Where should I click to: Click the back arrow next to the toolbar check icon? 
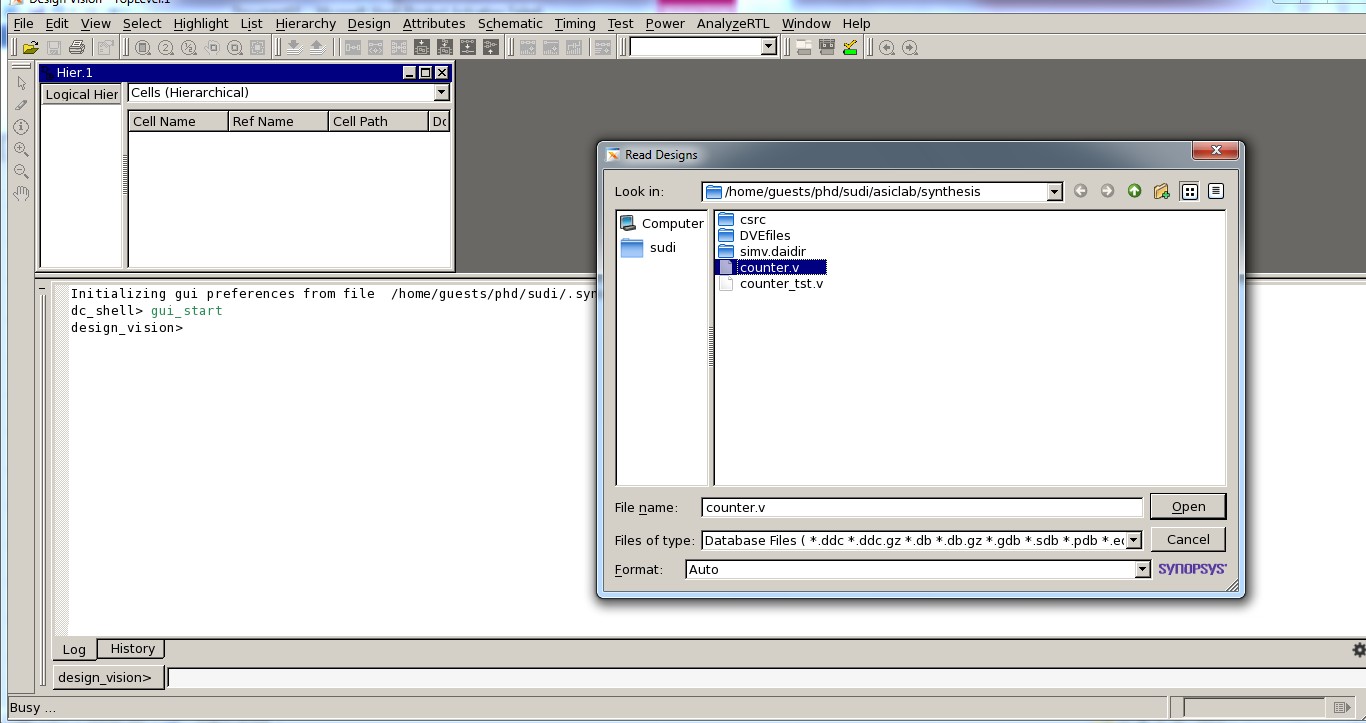coord(887,47)
